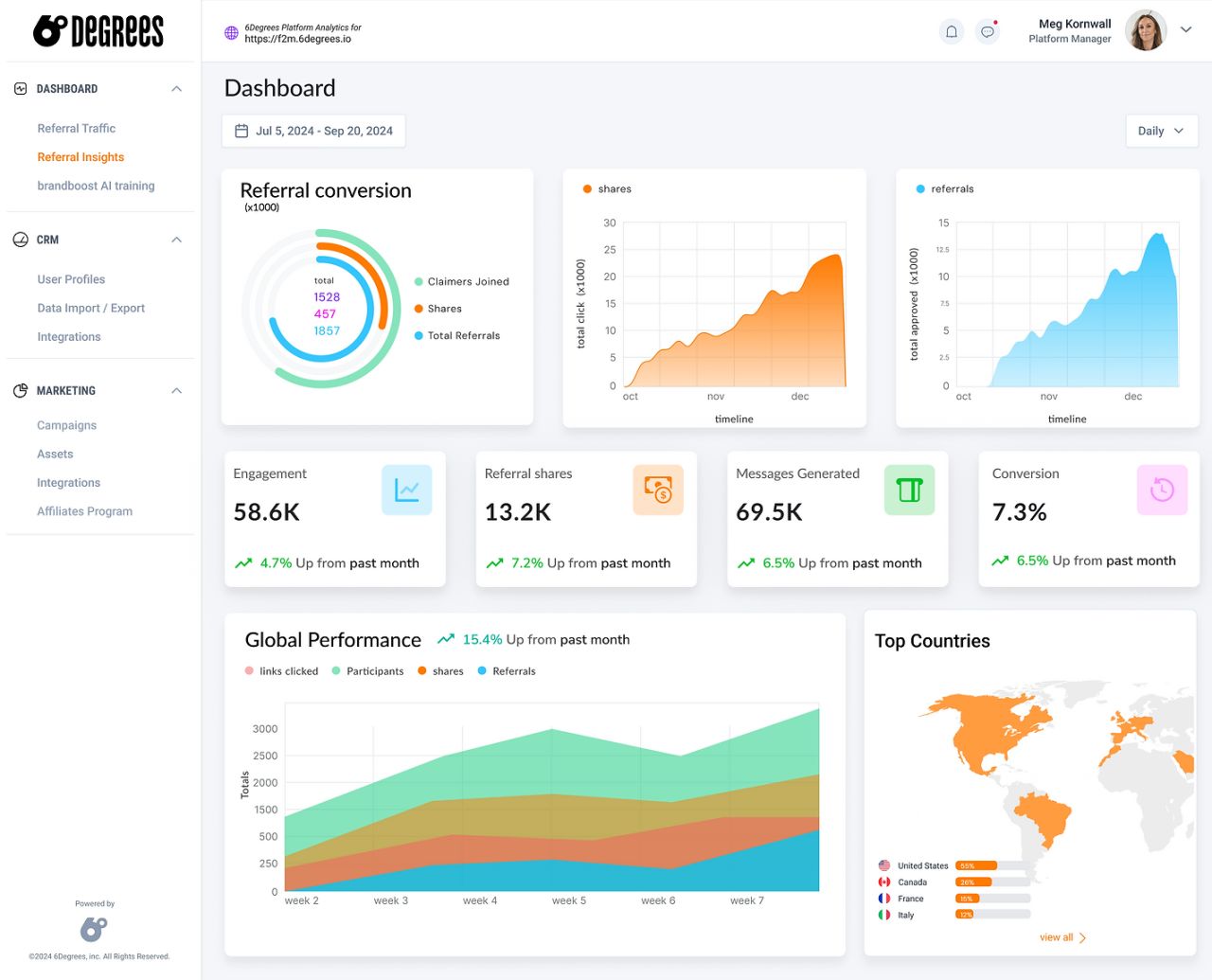The image size is (1212, 980).
Task: Toggle Claimers Joined in conversion legend
Action: pos(462,282)
